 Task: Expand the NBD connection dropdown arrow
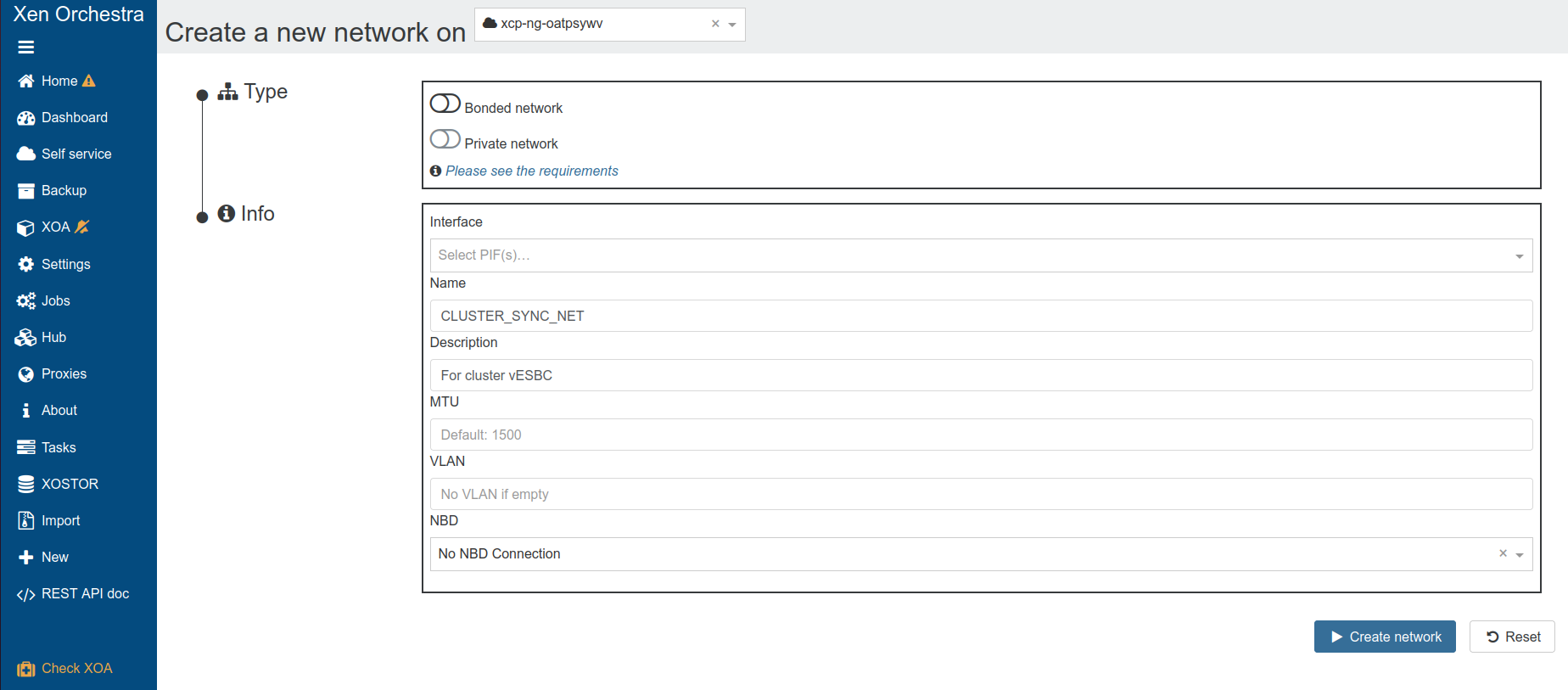pyautogui.click(x=1520, y=555)
